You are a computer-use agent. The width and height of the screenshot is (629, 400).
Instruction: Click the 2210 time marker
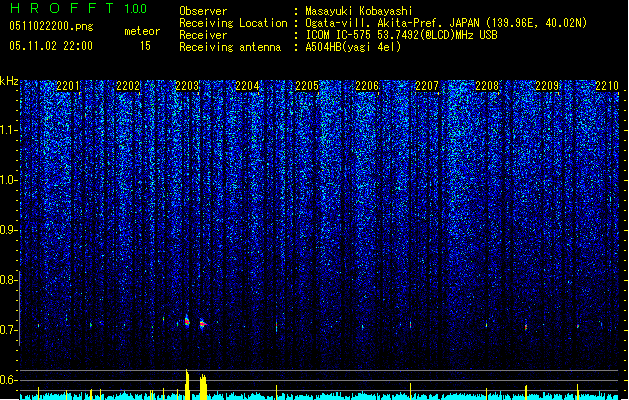coord(607,86)
